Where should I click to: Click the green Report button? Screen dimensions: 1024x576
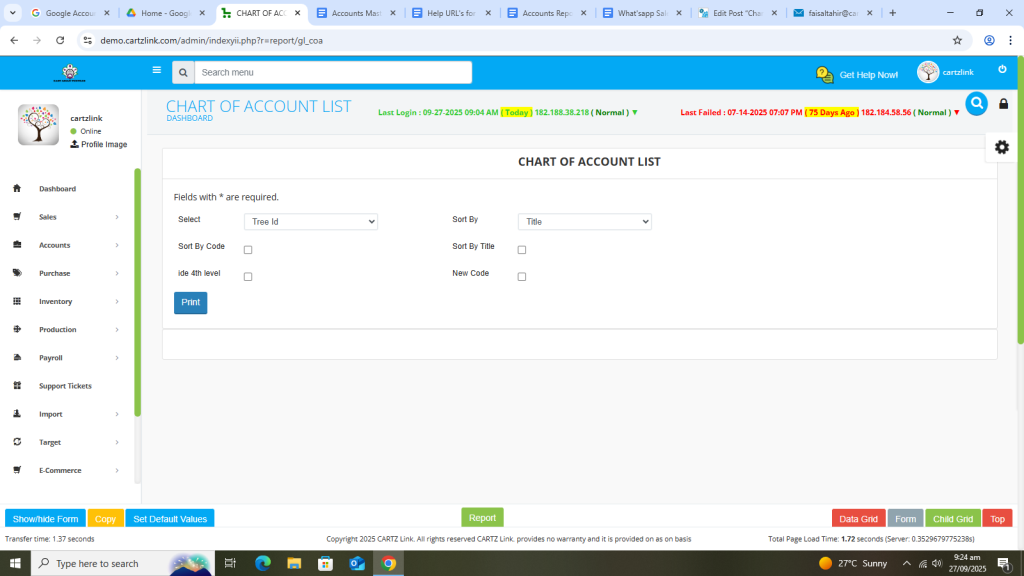(482, 518)
